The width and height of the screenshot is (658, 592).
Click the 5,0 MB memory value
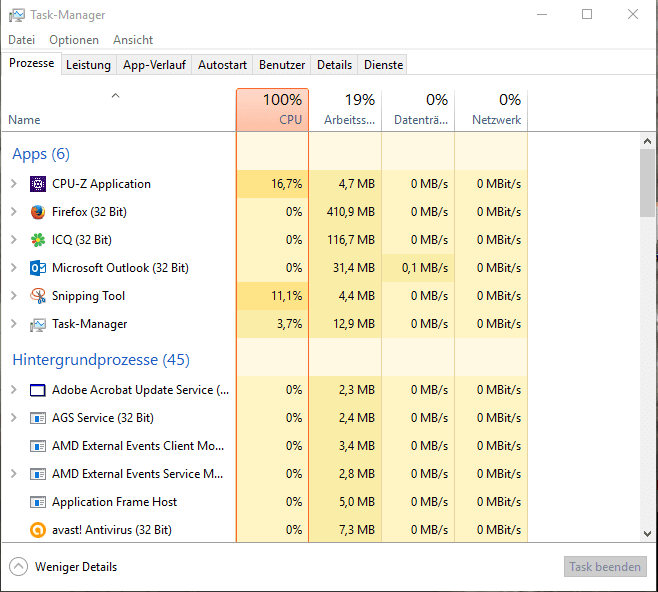point(357,502)
